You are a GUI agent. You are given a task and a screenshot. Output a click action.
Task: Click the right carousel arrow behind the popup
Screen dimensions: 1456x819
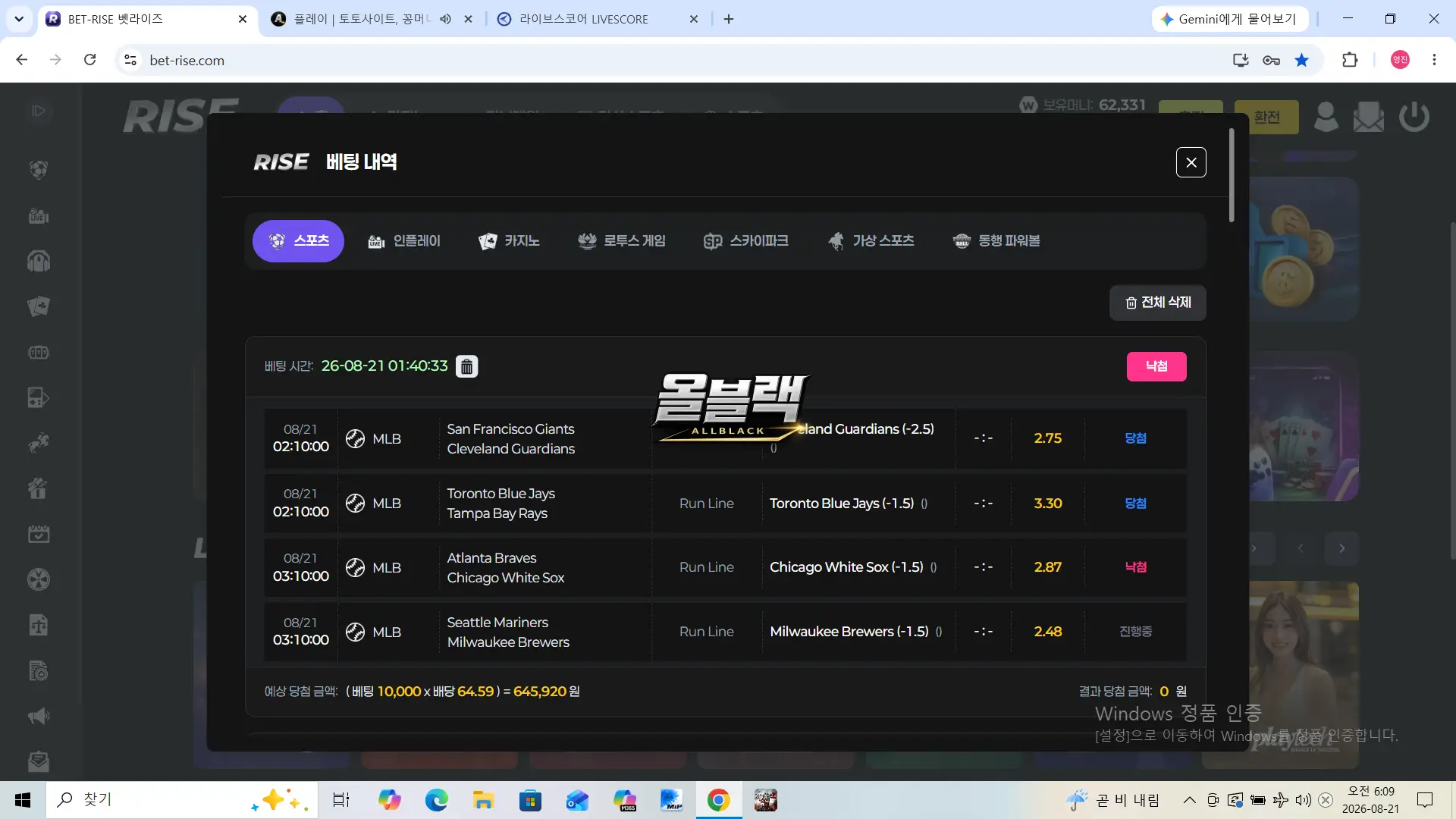click(1341, 548)
